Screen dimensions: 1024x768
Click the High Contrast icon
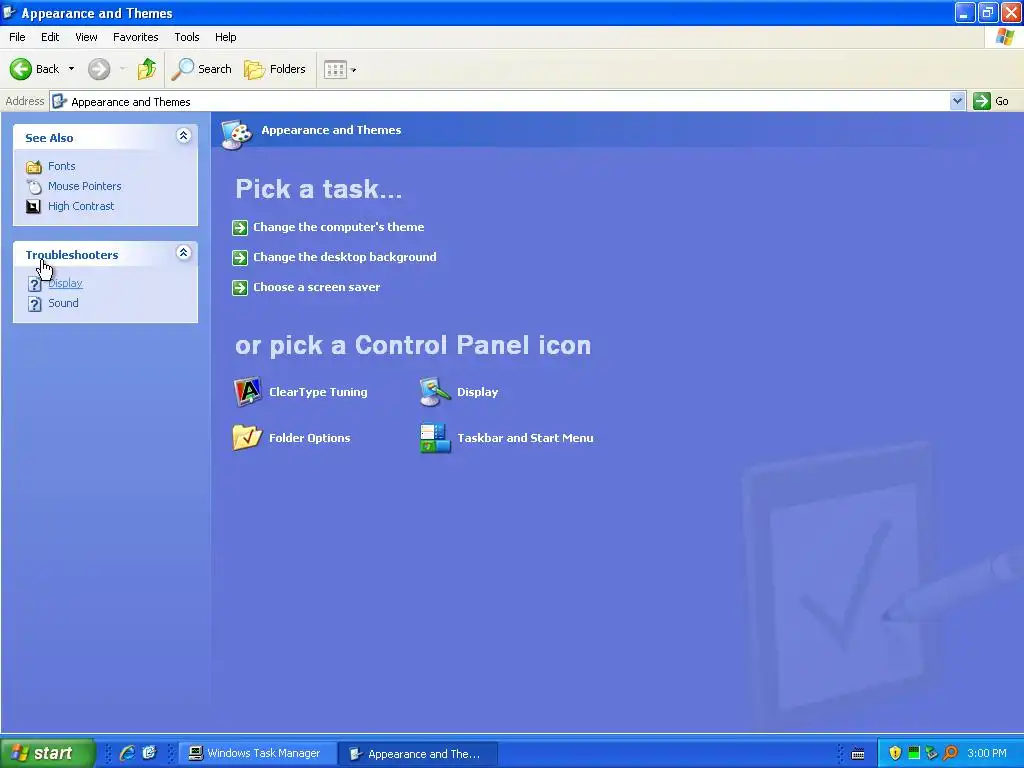[x=33, y=206]
